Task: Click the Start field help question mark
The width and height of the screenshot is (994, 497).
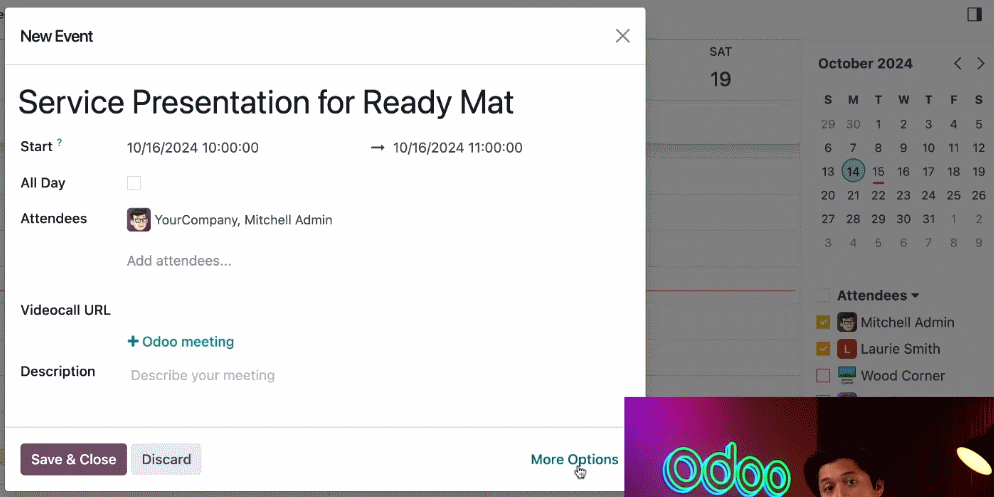Action: (x=60, y=143)
